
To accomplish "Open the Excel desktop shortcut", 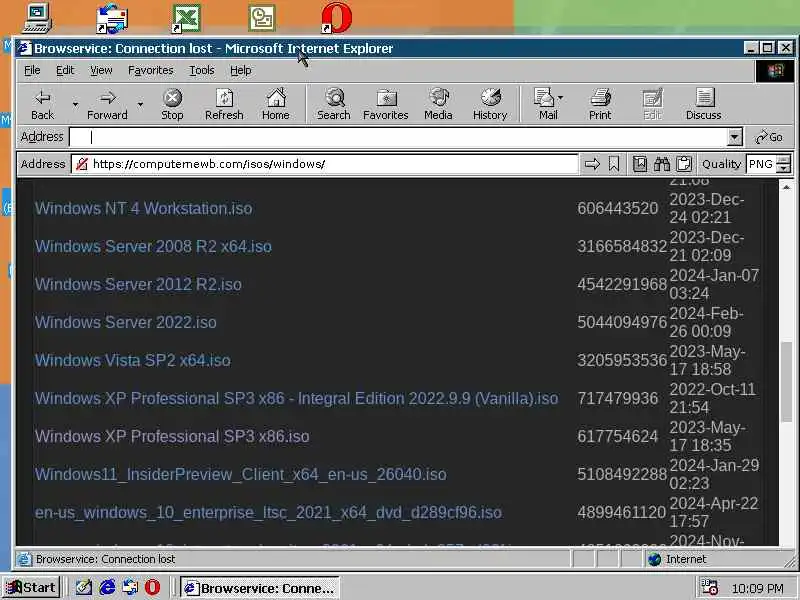I will (186, 18).
